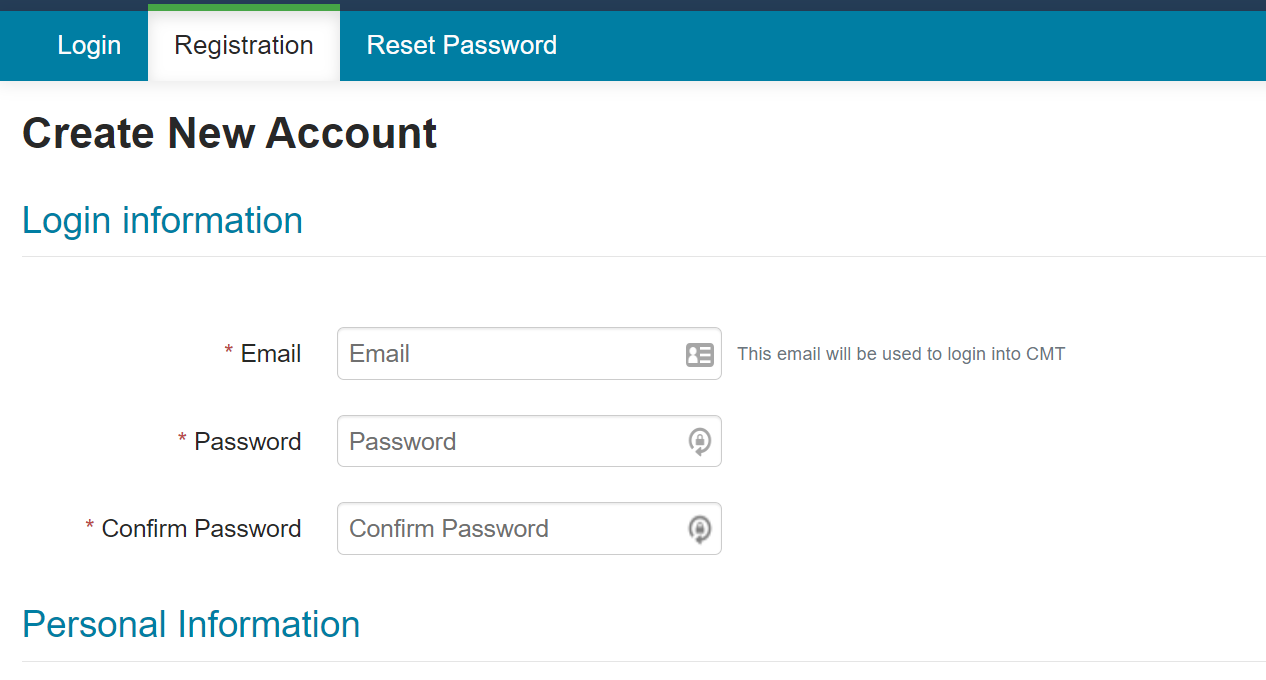Open the Reset Password tab
The height and width of the screenshot is (680, 1266).
(462, 46)
